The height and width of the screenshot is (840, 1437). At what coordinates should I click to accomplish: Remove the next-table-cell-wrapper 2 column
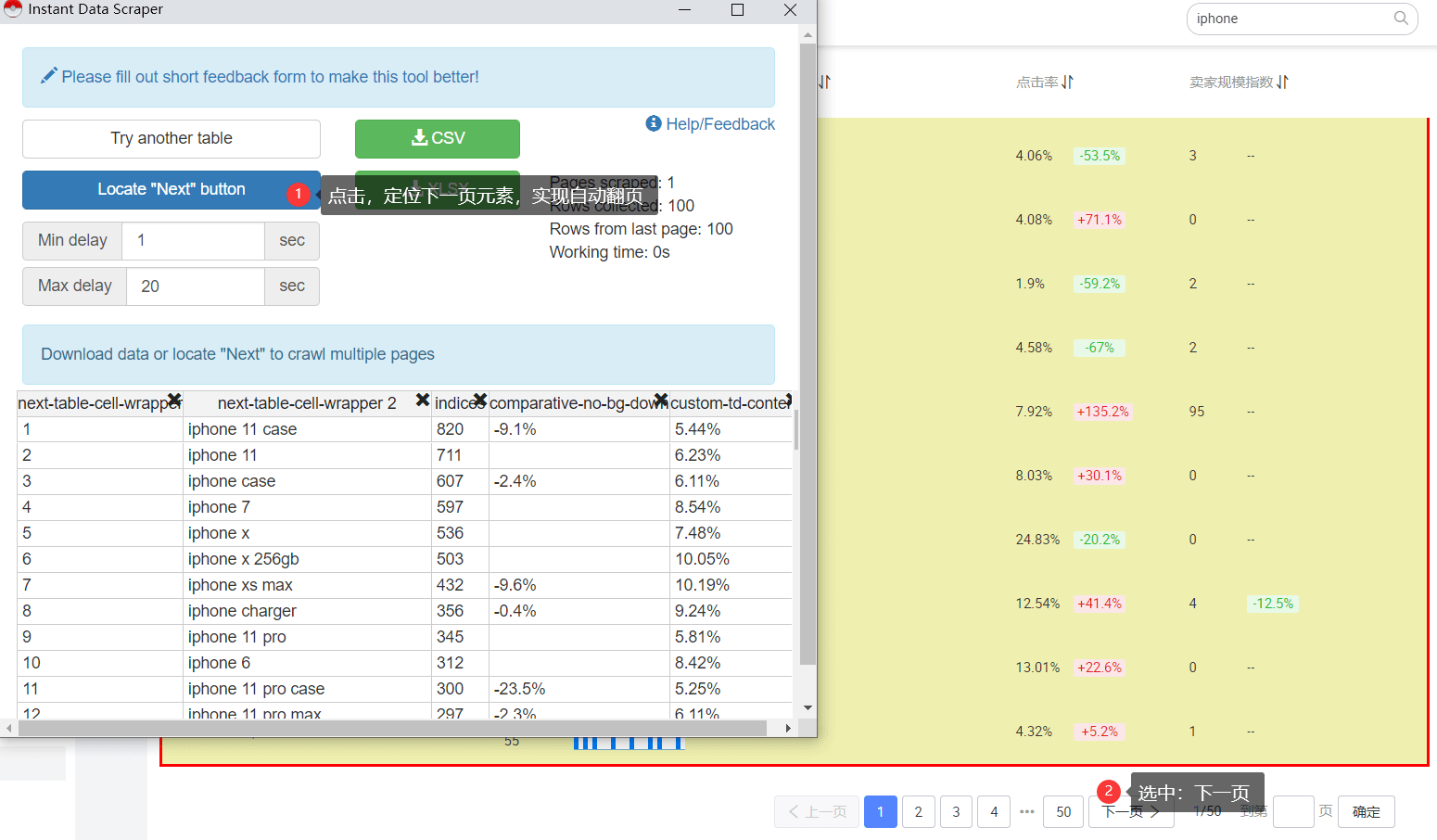point(422,400)
